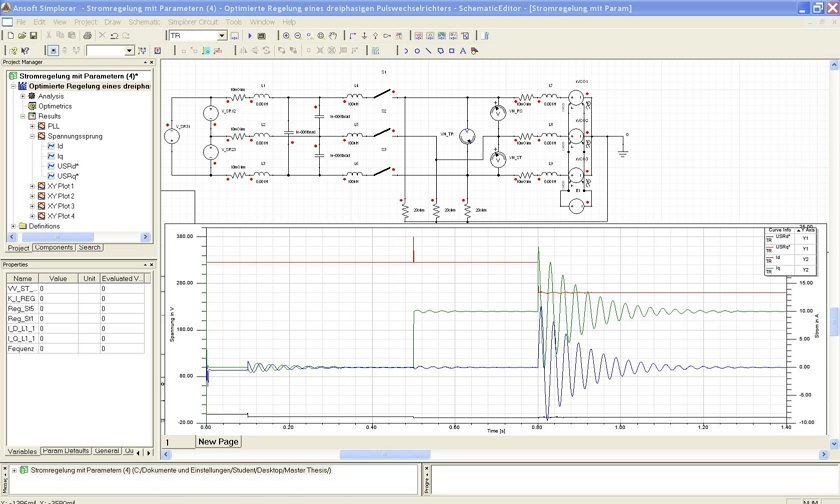The width and height of the screenshot is (840, 504).
Task: Expand the XY Plot 1 tree node
Action: coord(32,186)
